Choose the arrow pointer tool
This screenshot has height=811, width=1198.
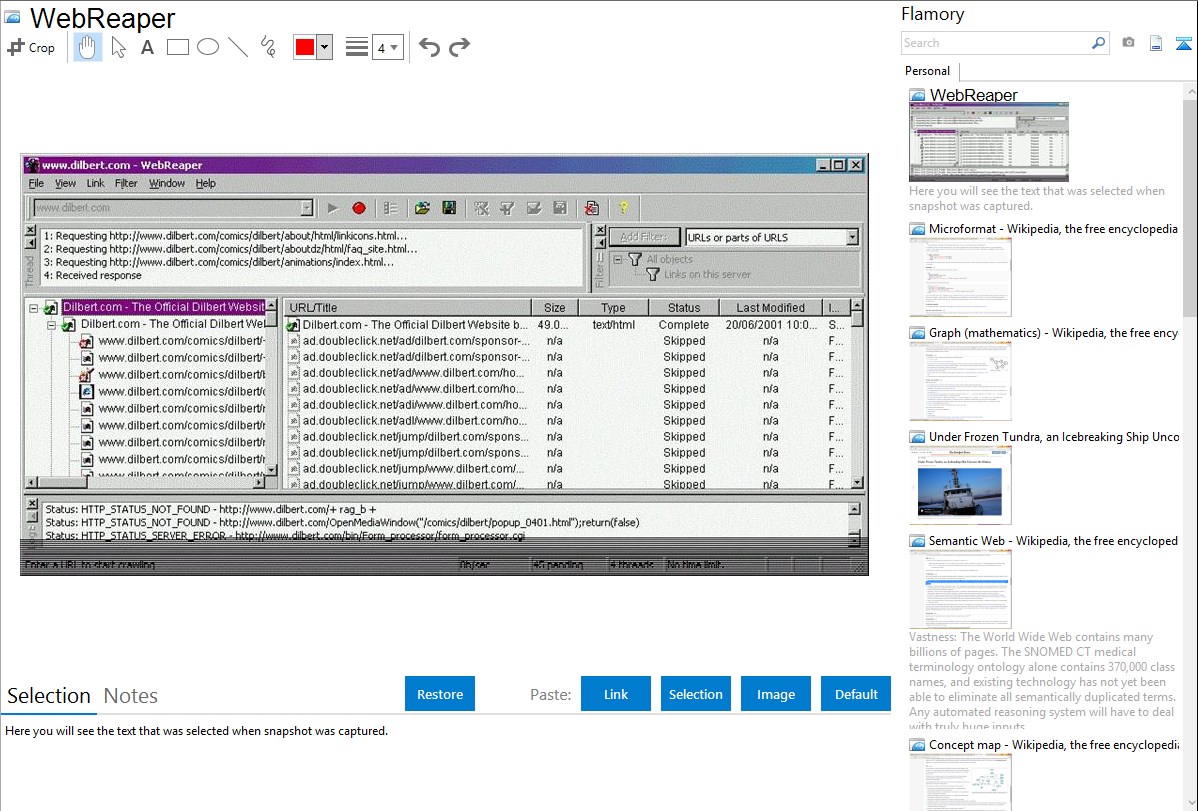coord(118,47)
